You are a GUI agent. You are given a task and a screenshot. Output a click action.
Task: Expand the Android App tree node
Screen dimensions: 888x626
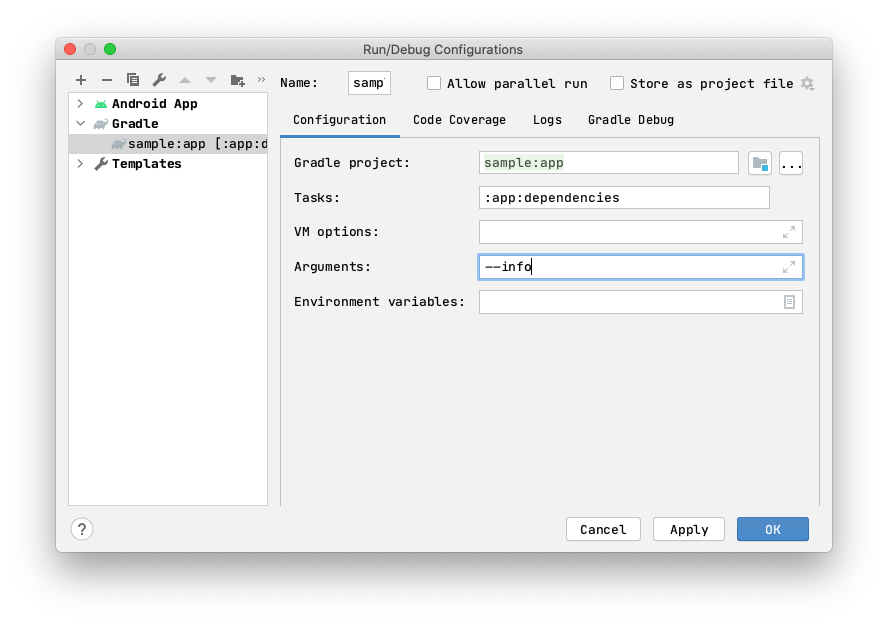pos(80,103)
